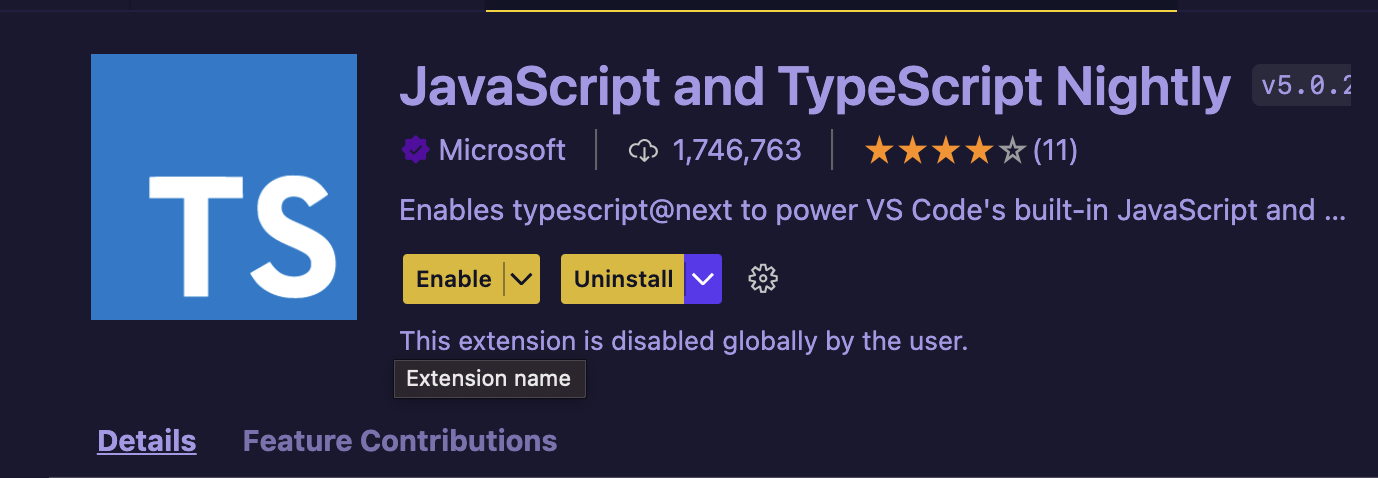Click the disabled globally status message
The width and height of the screenshot is (1378, 478).
684,342
